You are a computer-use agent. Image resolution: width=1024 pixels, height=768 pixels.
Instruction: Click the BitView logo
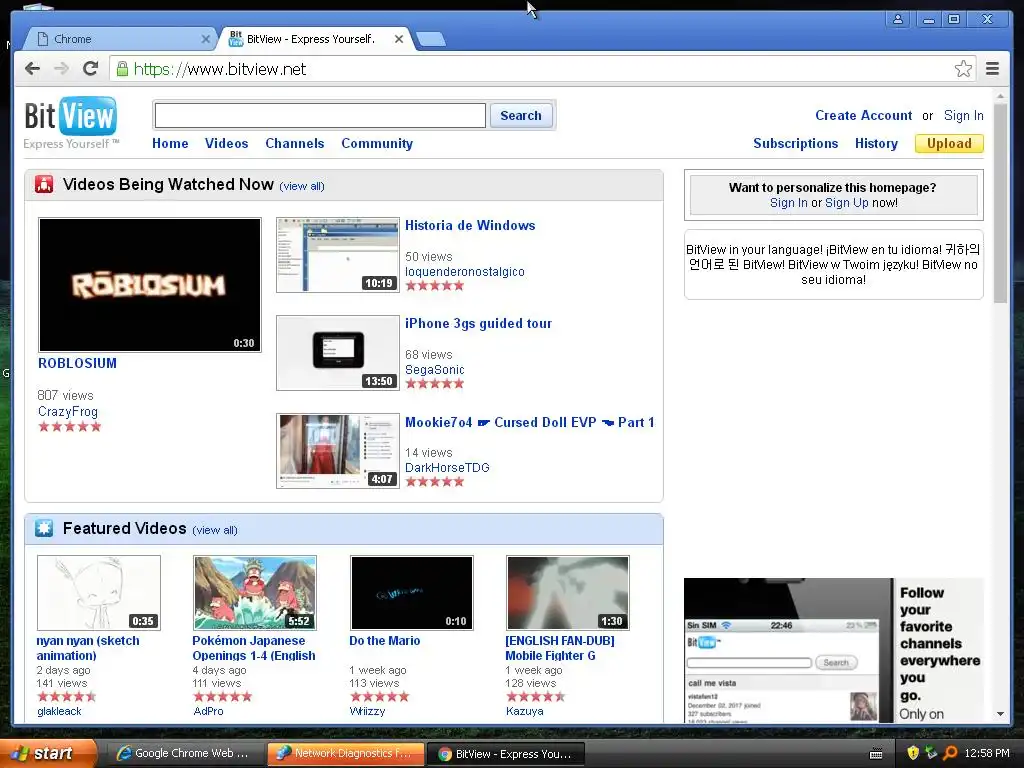coord(71,123)
